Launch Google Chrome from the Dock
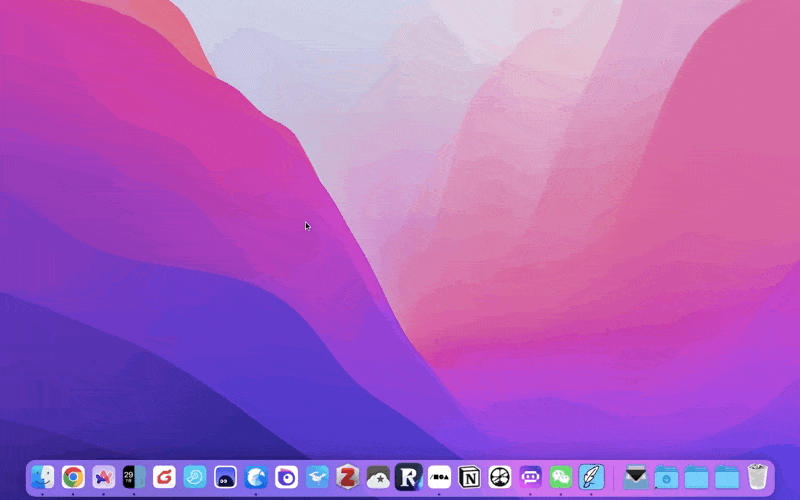The height and width of the screenshot is (500, 800). pos(73,478)
